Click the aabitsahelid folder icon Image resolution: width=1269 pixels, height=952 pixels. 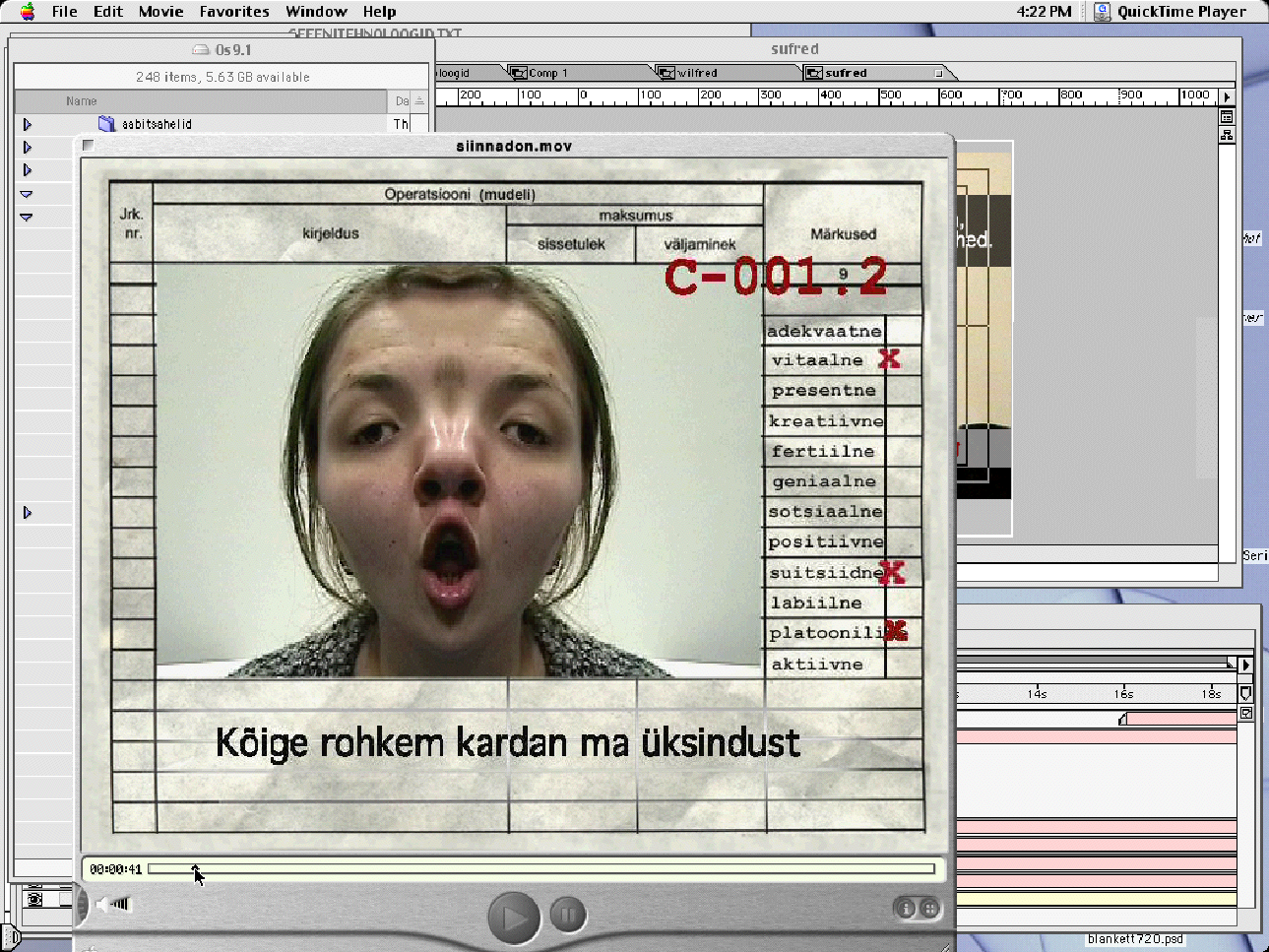pyautogui.click(x=106, y=124)
